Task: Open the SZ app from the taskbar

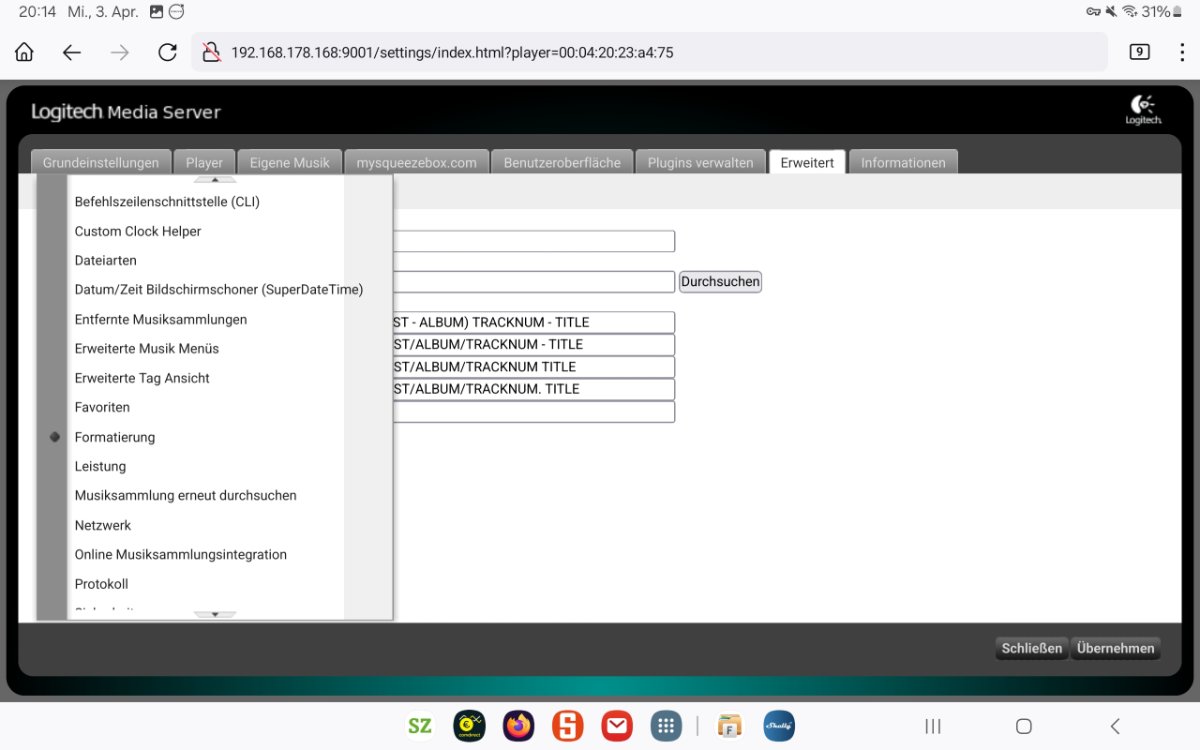Action: pos(420,726)
